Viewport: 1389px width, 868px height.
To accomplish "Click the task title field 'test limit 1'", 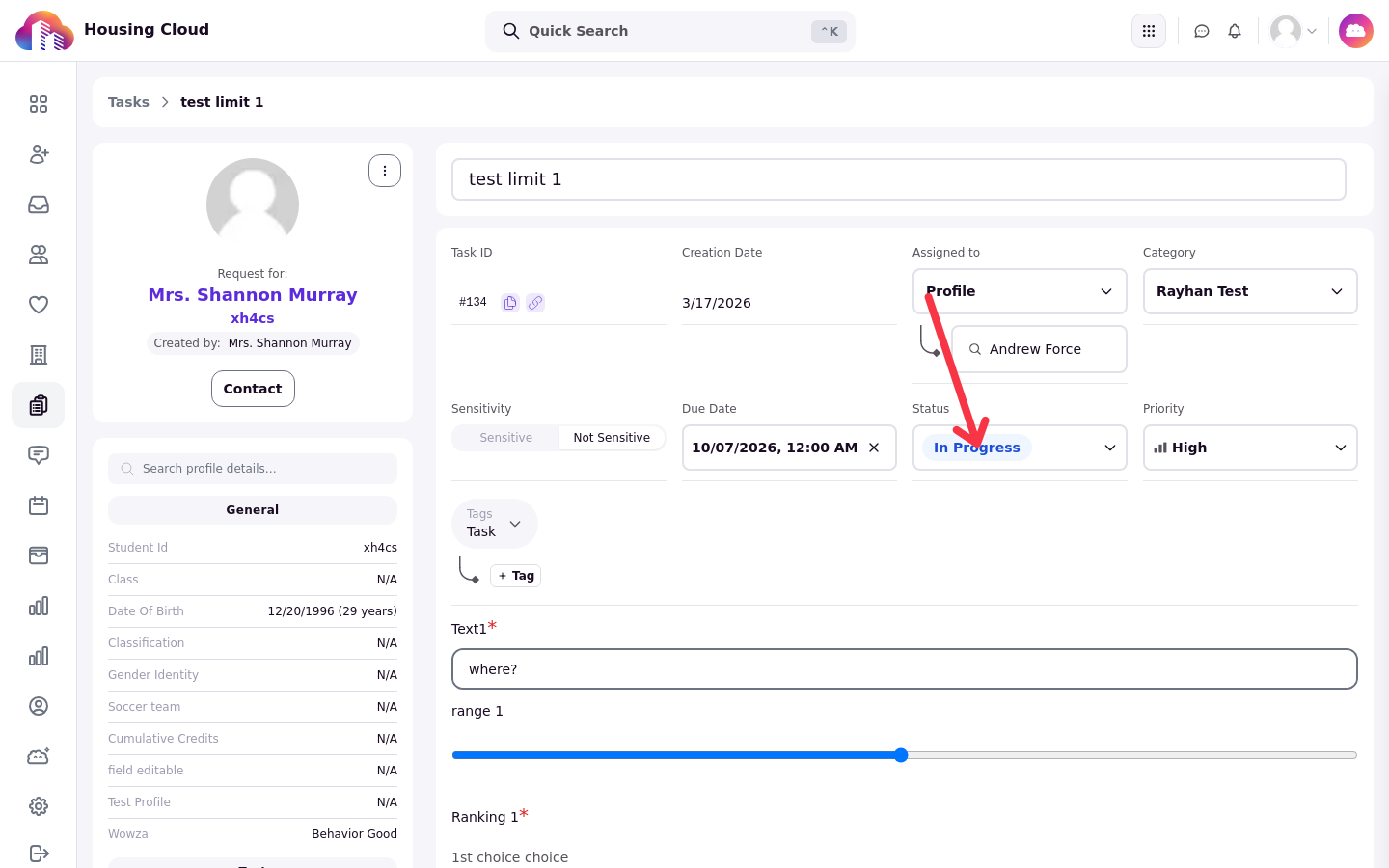I will coord(899,179).
